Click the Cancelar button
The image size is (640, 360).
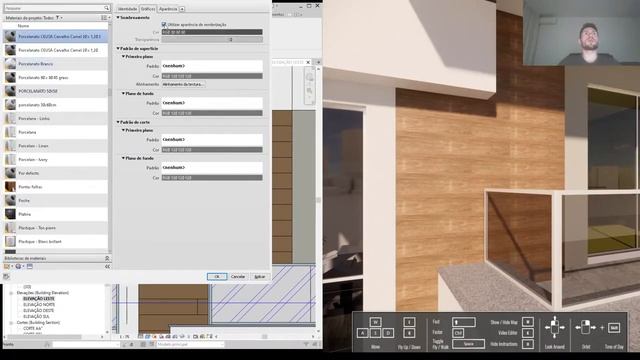click(238, 276)
